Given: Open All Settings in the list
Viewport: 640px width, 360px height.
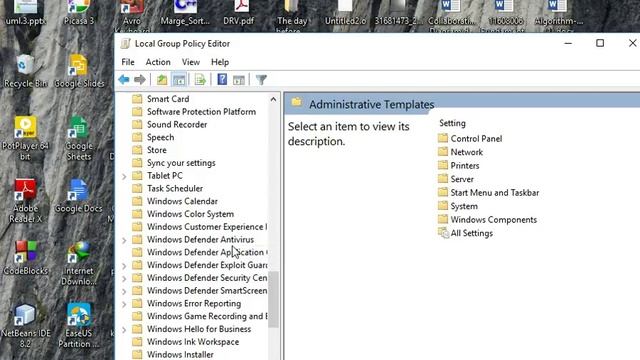Looking at the screenshot, I should point(471,233).
